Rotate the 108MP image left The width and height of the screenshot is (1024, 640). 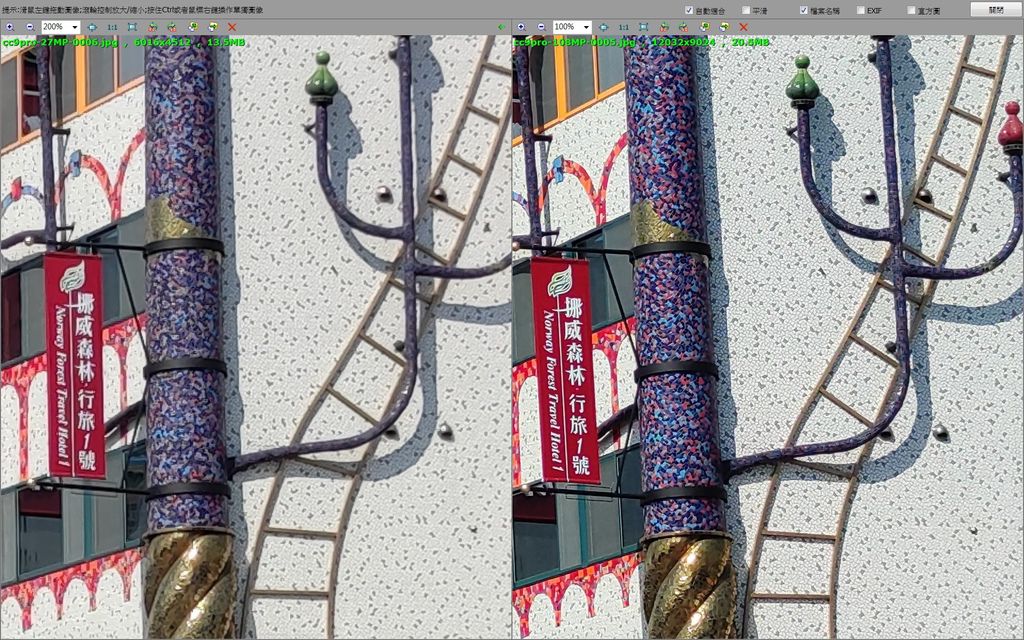coord(664,27)
